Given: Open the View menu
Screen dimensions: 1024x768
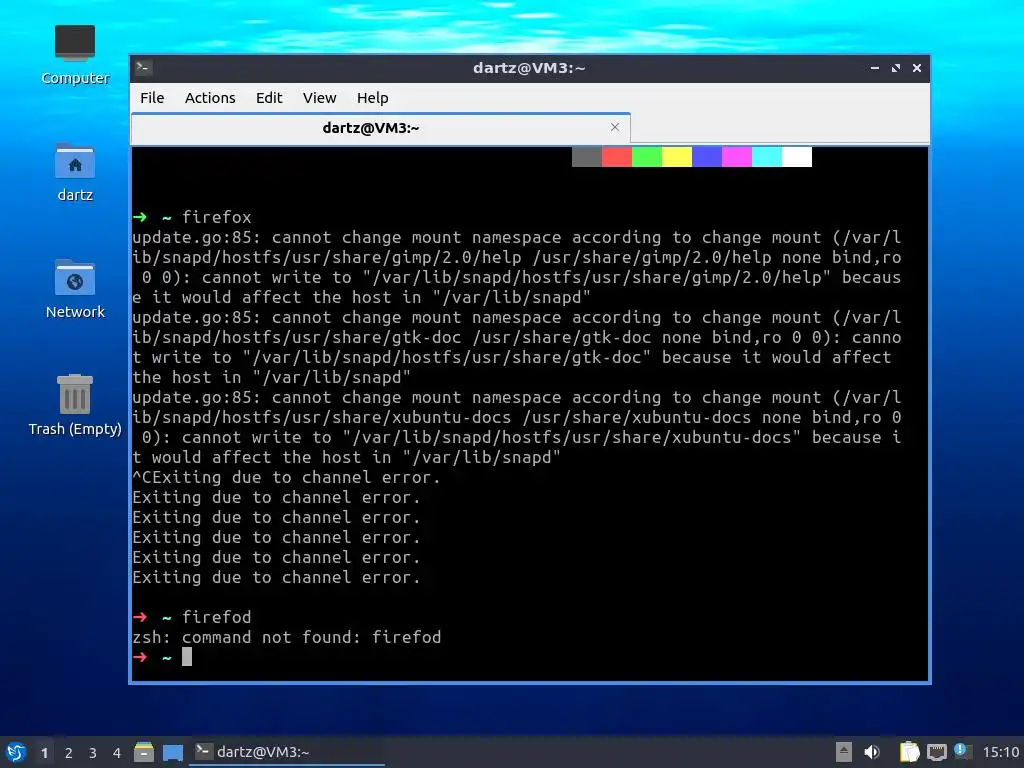Looking at the screenshot, I should [319, 98].
